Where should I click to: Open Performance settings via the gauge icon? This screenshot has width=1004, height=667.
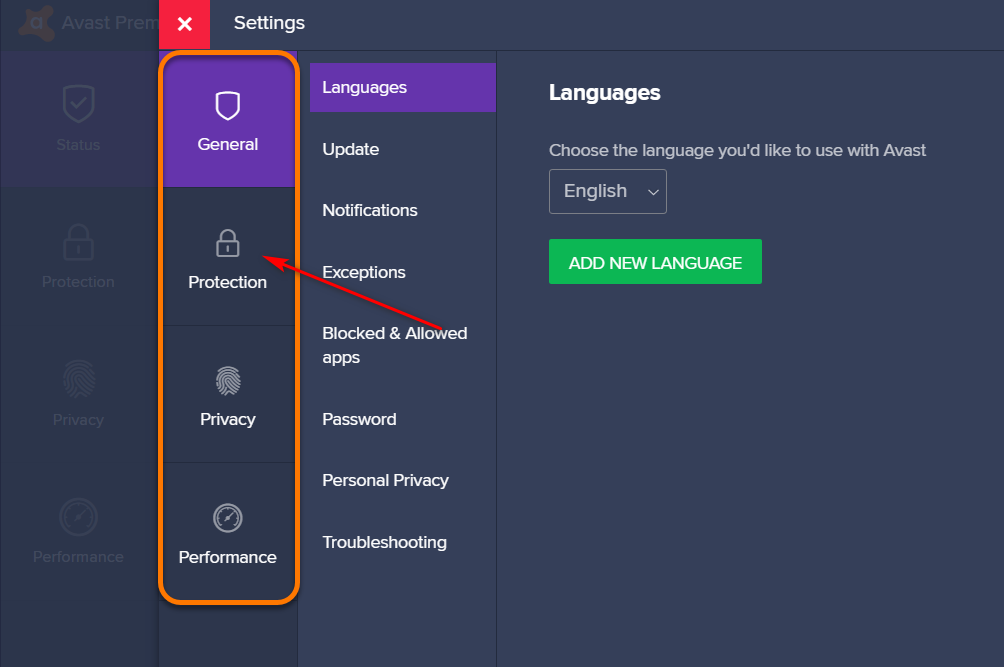tap(228, 518)
